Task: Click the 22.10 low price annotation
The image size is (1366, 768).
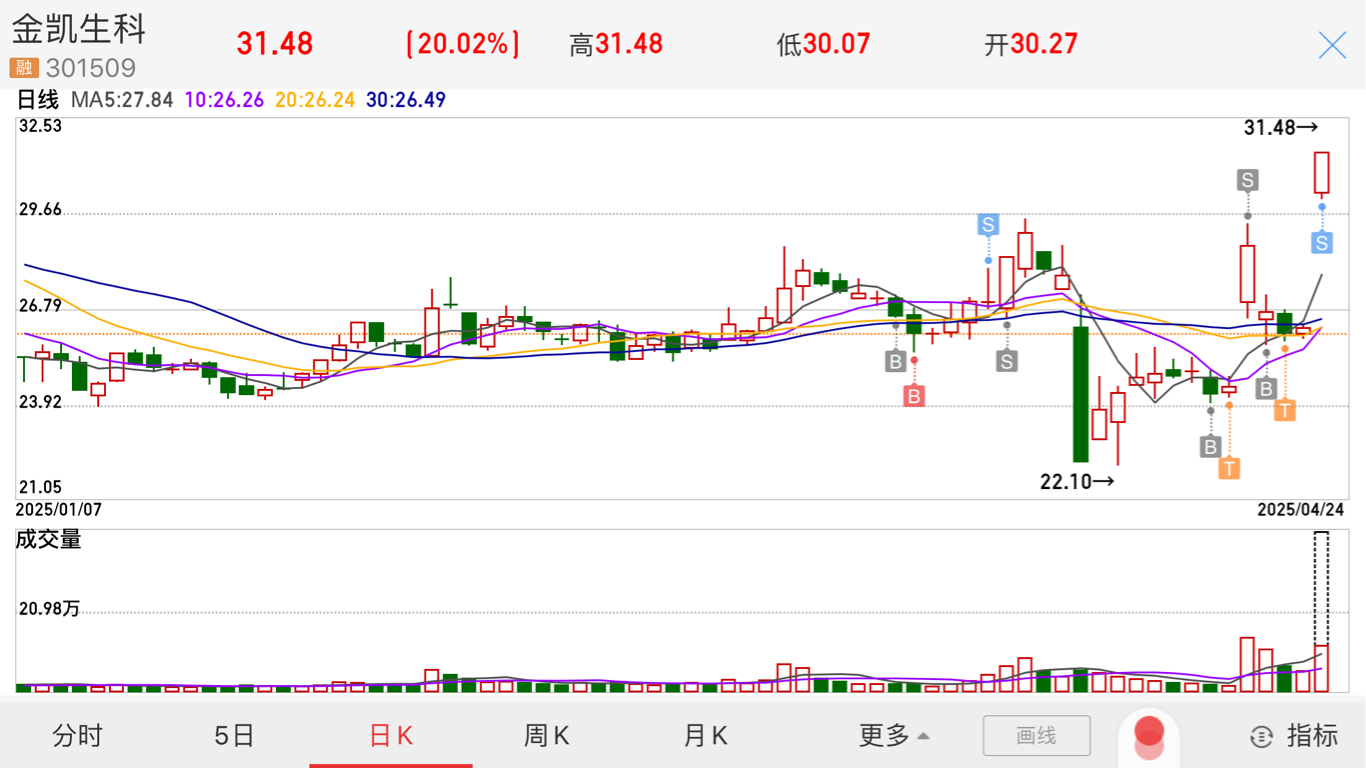Action: 1077,481
